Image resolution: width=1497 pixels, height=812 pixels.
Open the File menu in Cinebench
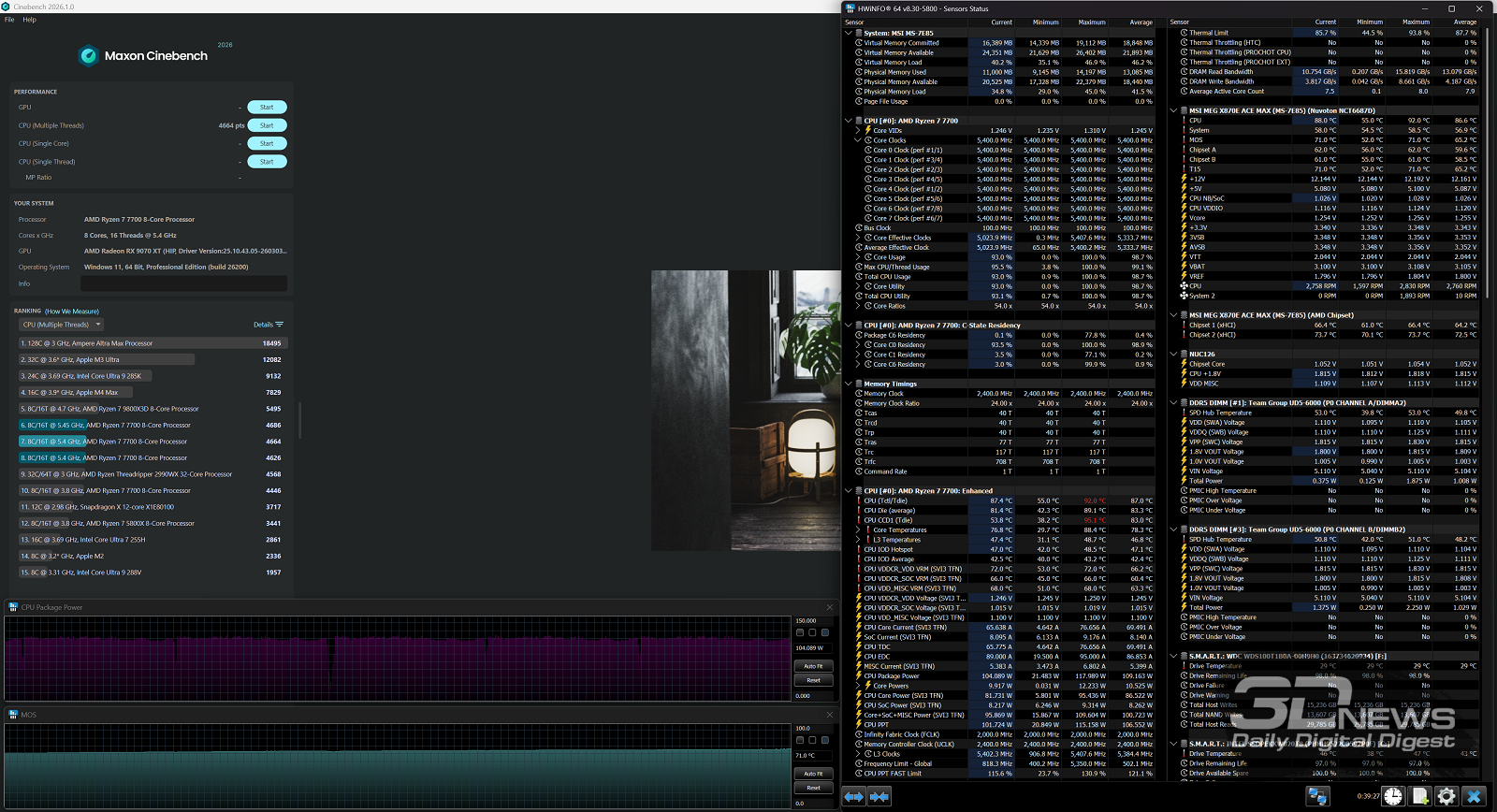(9, 20)
